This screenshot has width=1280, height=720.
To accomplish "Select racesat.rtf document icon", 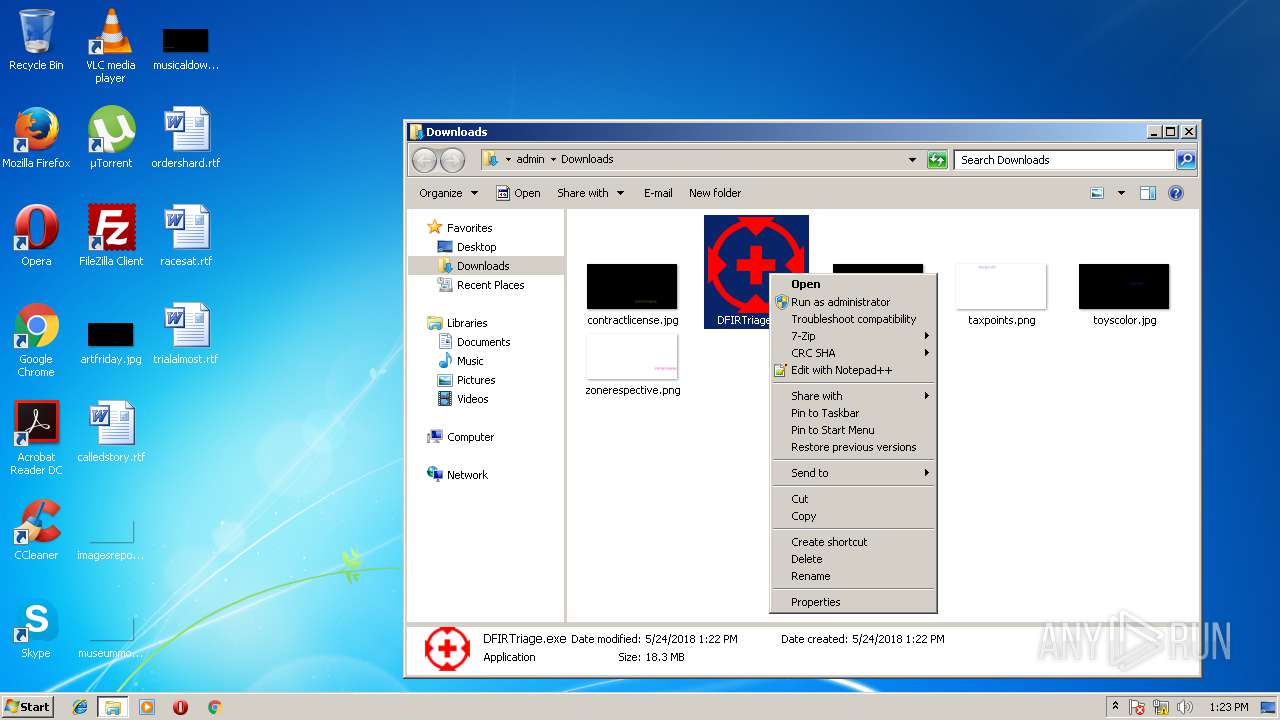I will coord(186,236).
